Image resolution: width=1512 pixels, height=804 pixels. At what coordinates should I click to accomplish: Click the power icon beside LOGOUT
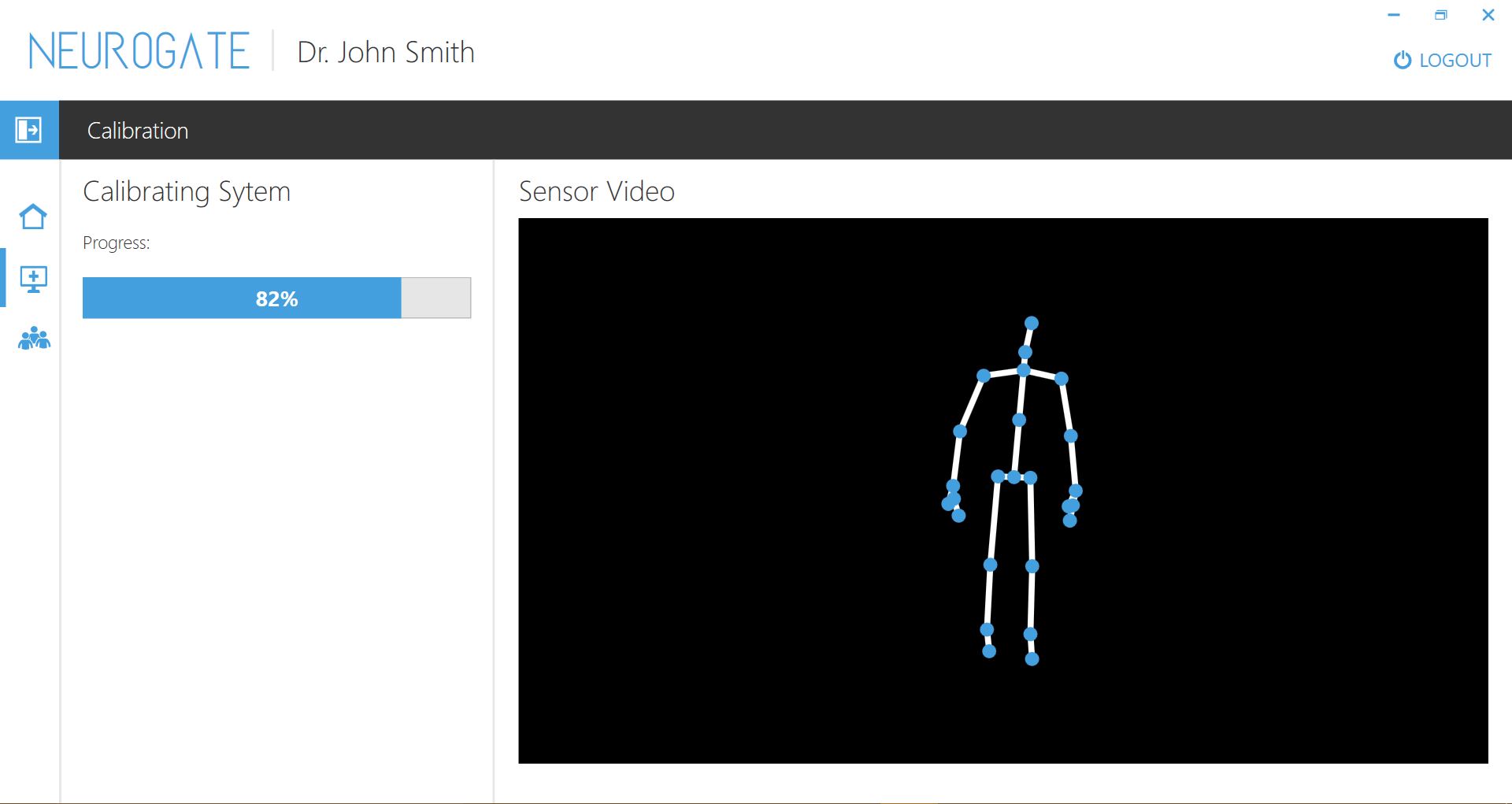[x=1402, y=61]
